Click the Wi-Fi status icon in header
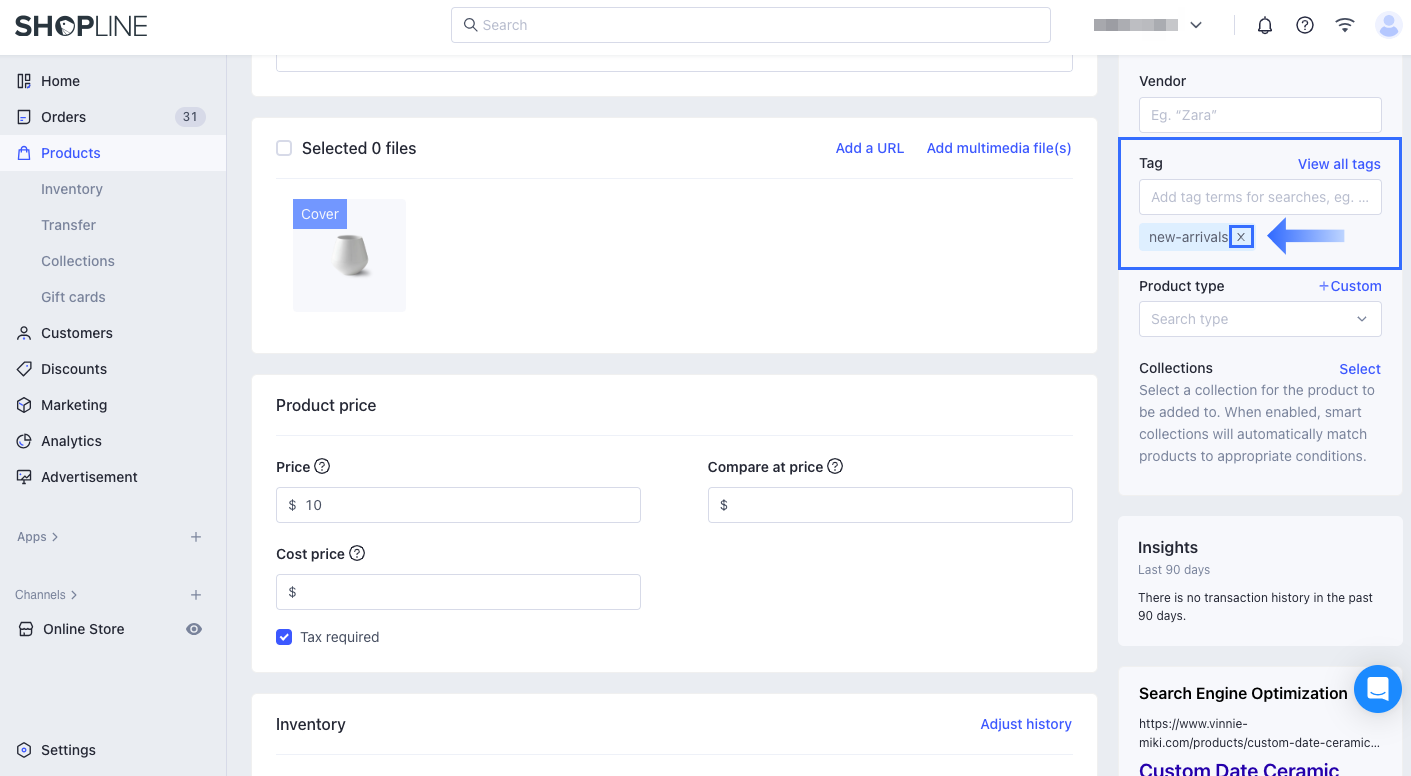Viewport: 1411px width, 776px height. click(x=1345, y=26)
